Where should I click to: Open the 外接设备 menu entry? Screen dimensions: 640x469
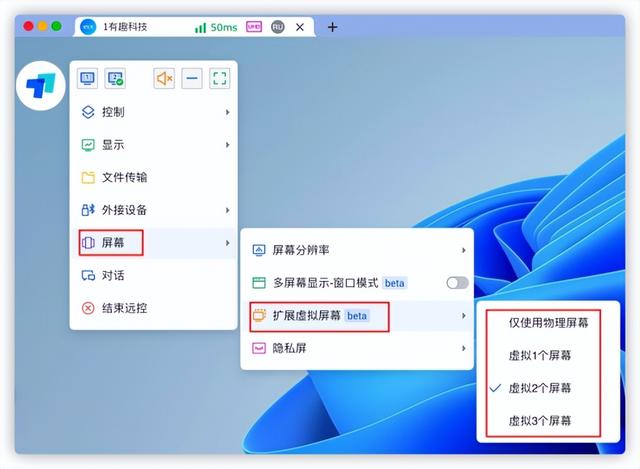[x=154, y=210]
